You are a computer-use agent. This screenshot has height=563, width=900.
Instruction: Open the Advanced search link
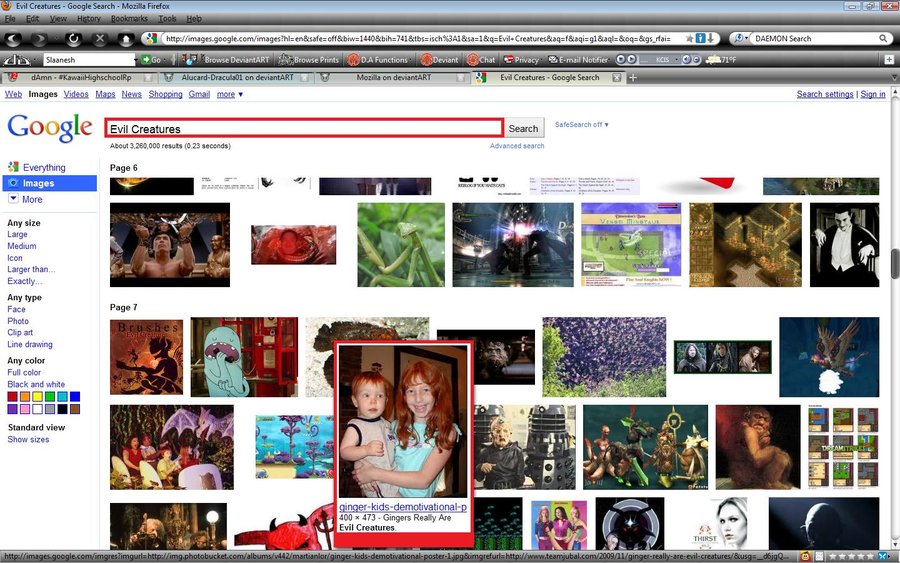tap(517, 146)
